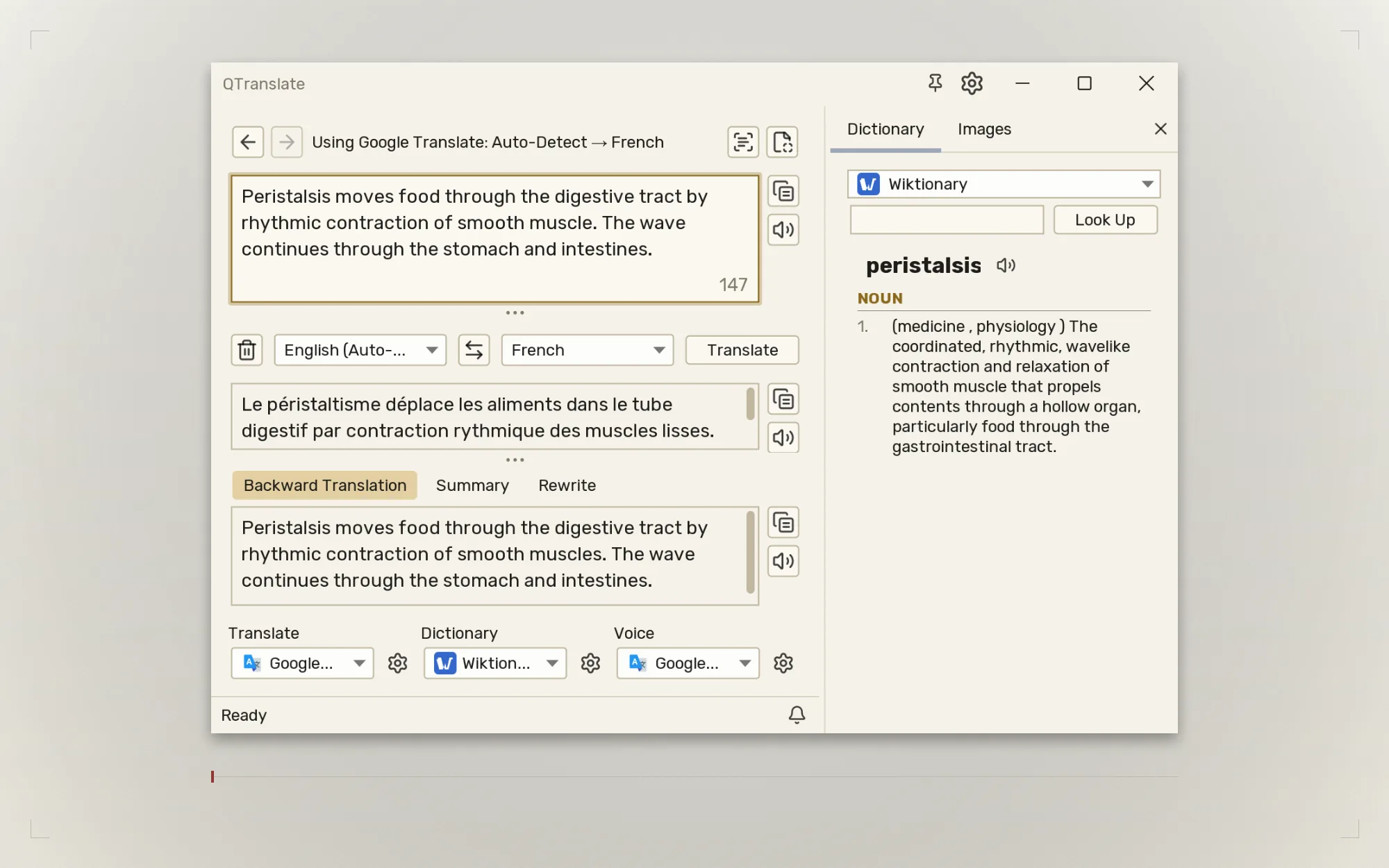Copy the French translation text
1389x868 pixels.
click(x=783, y=399)
